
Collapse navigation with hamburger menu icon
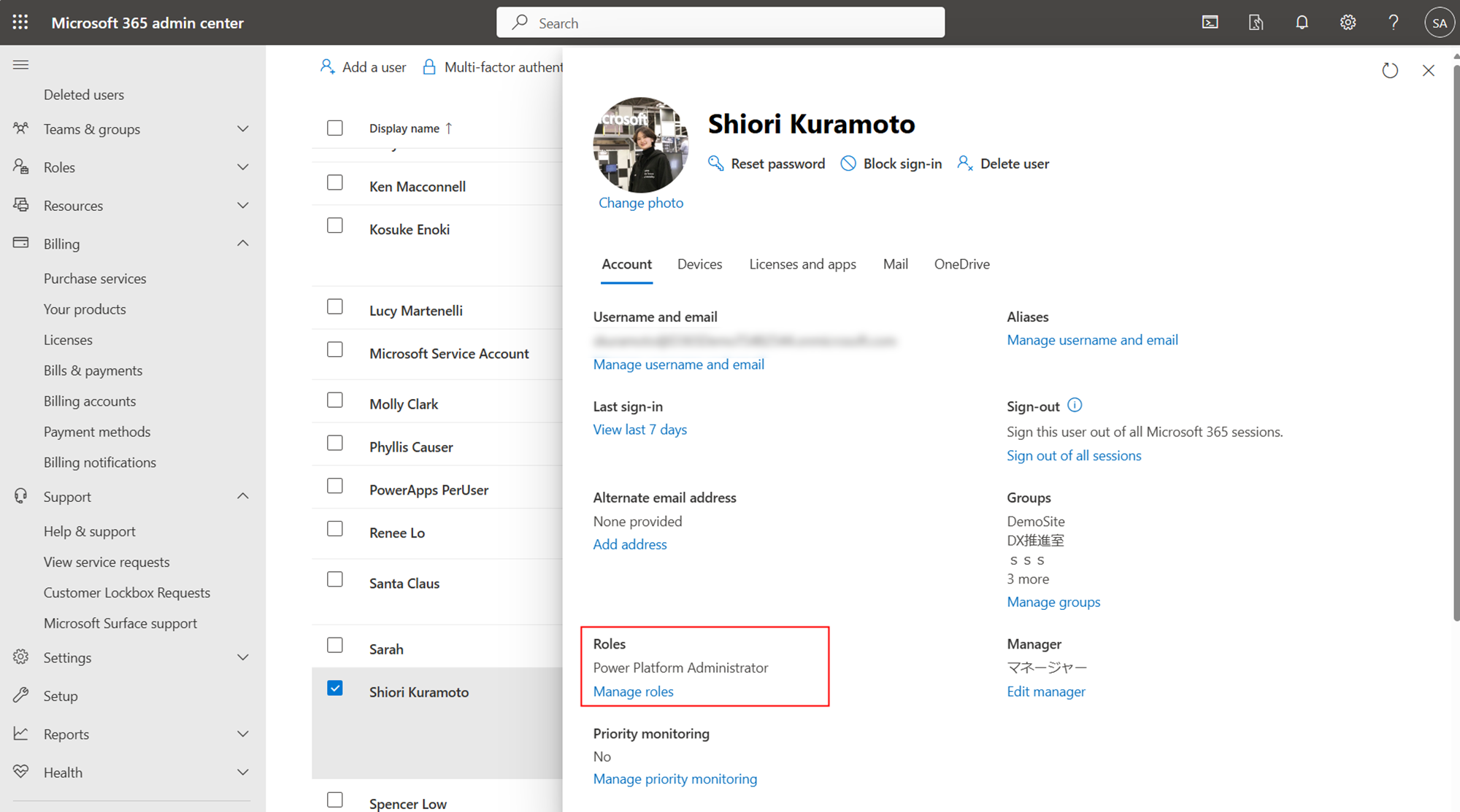tap(20, 65)
